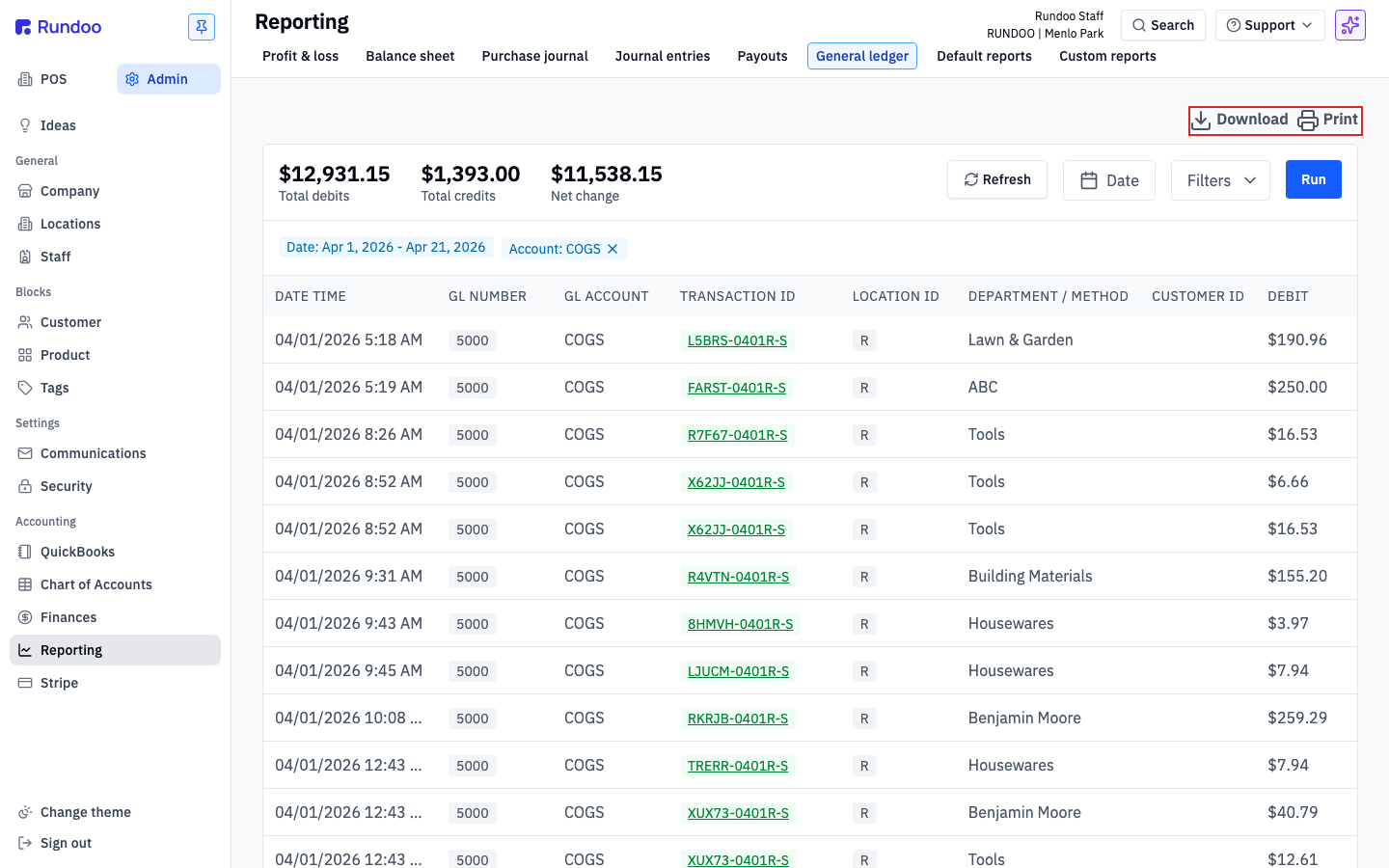1389x868 pixels.
Task: Open Tags page
Action: 115,388
